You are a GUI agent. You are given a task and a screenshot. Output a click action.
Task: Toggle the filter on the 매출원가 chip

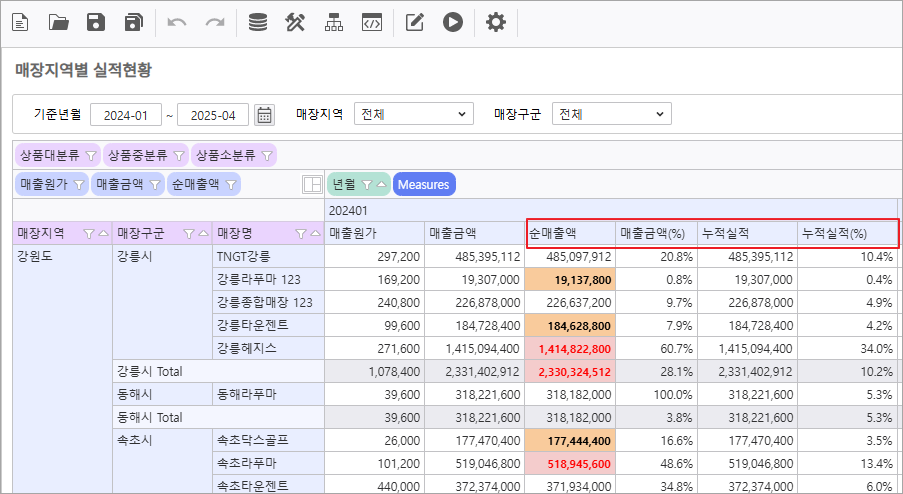pyautogui.click(x=78, y=184)
